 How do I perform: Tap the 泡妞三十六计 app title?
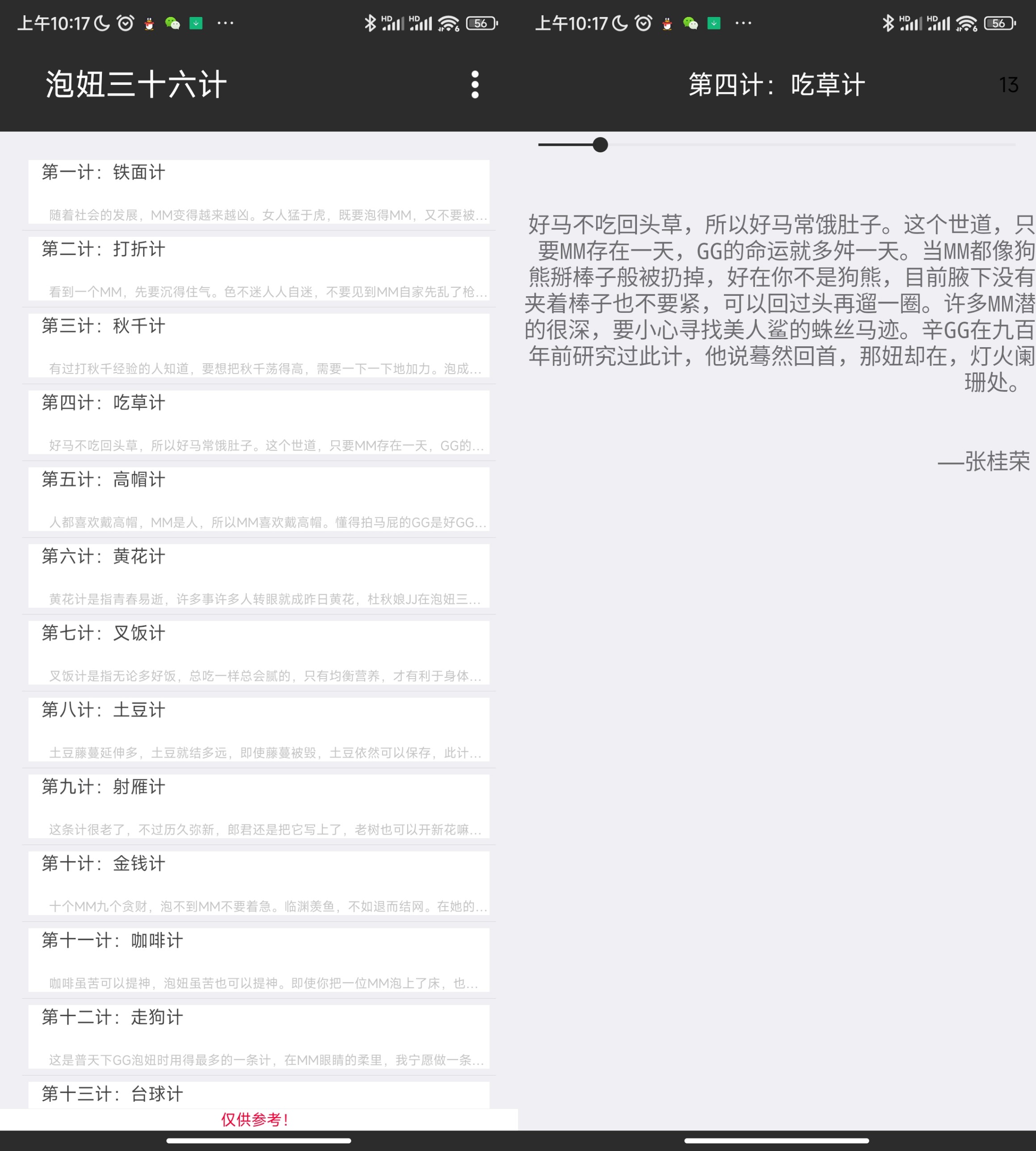pos(136,85)
